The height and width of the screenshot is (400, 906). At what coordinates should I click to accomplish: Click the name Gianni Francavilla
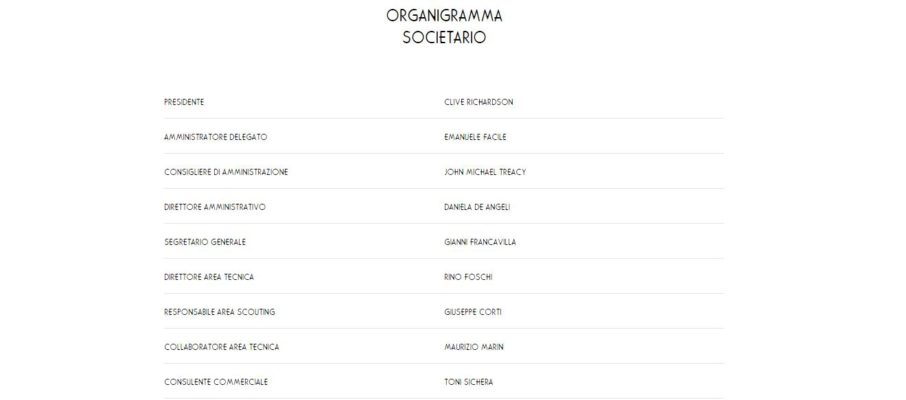480,242
